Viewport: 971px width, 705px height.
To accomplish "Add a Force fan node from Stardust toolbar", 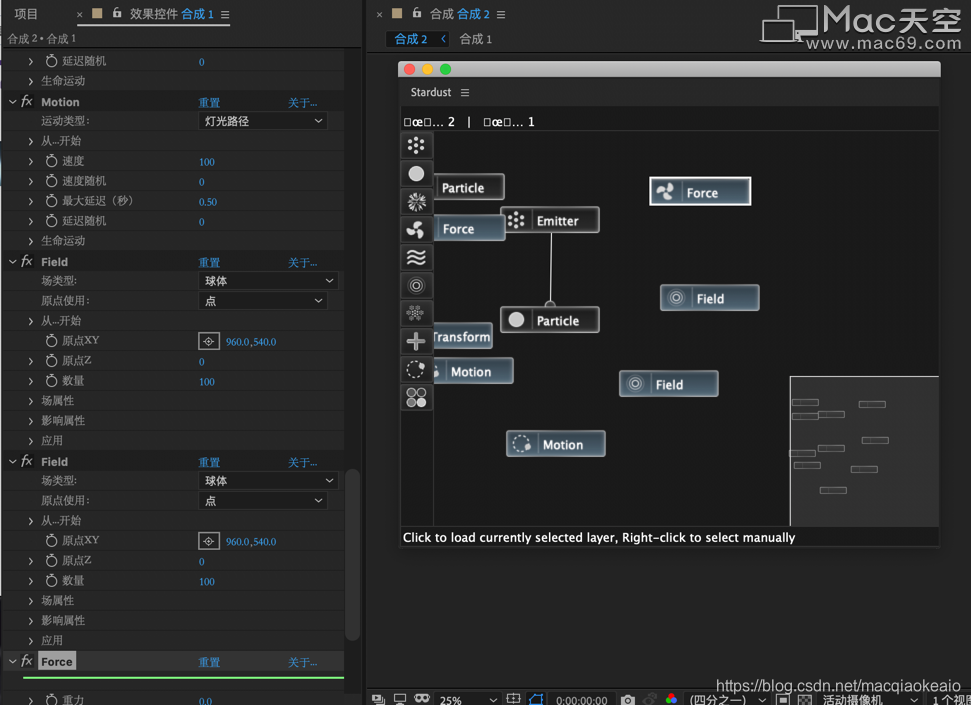I will (416, 229).
